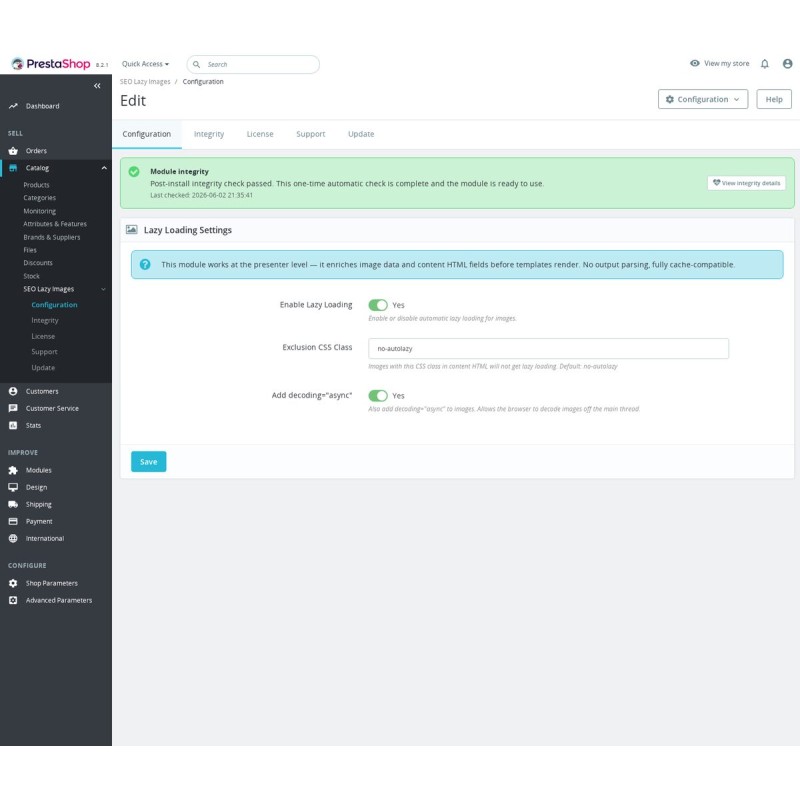The width and height of the screenshot is (800, 800).
Task: Open sidebar Update sub-item
Action: pos(43,368)
